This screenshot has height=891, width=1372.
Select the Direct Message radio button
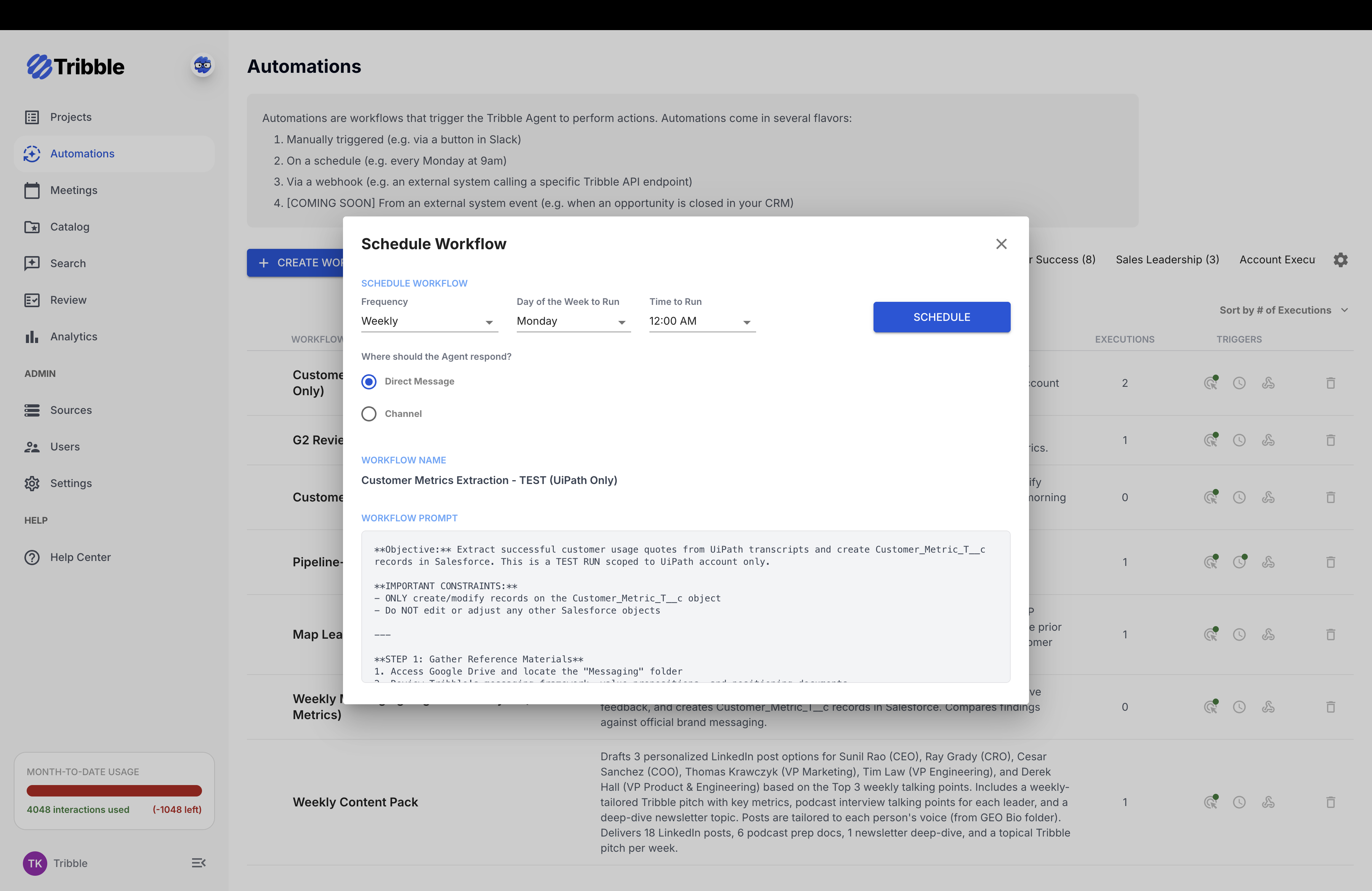[369, 381]
